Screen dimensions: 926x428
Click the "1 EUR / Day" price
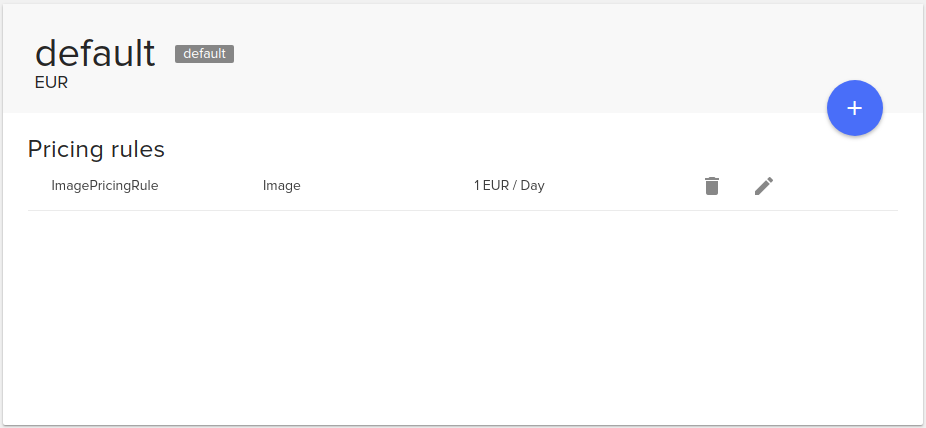(x=509, y=185)
